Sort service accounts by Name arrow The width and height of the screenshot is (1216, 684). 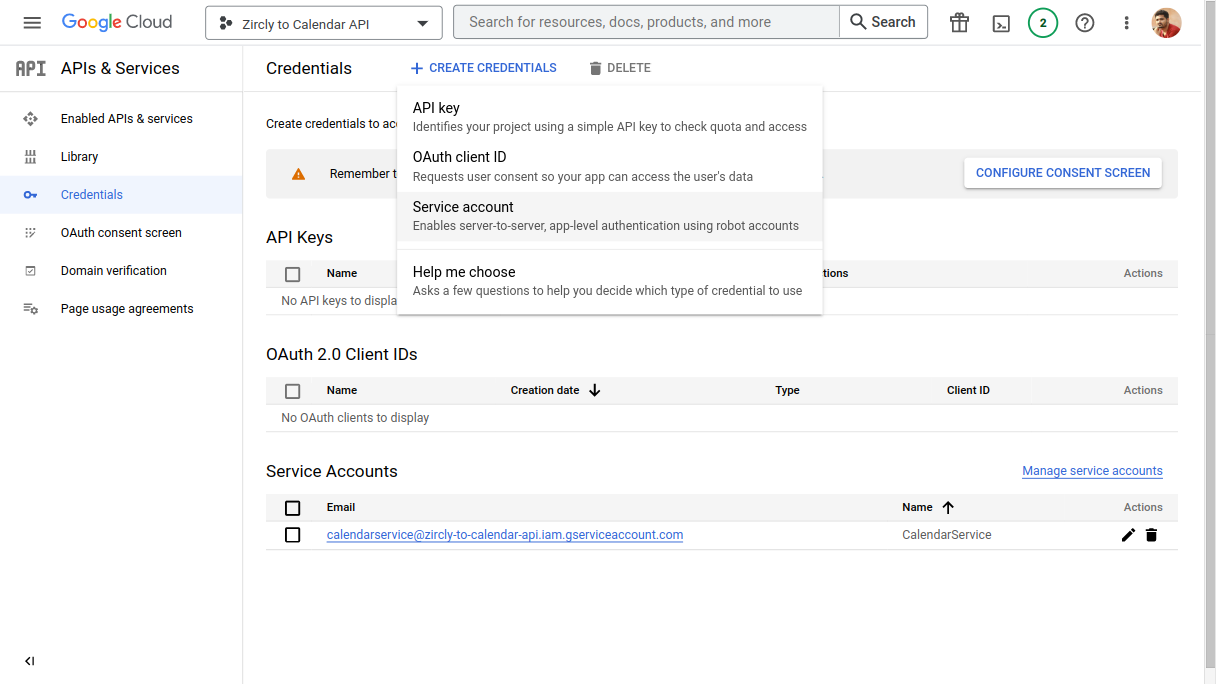click(x=948, y=507)
